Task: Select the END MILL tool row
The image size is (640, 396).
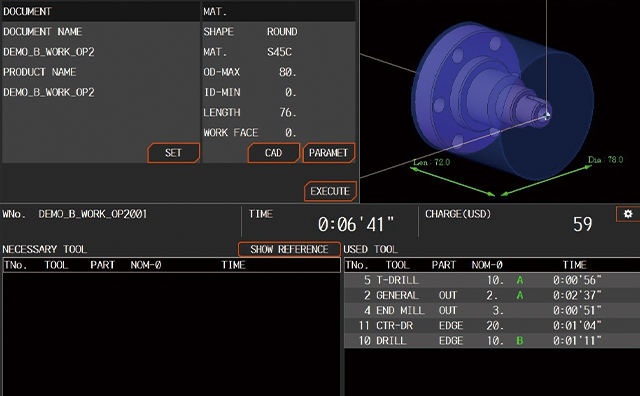Action: [x=492, y=310]
